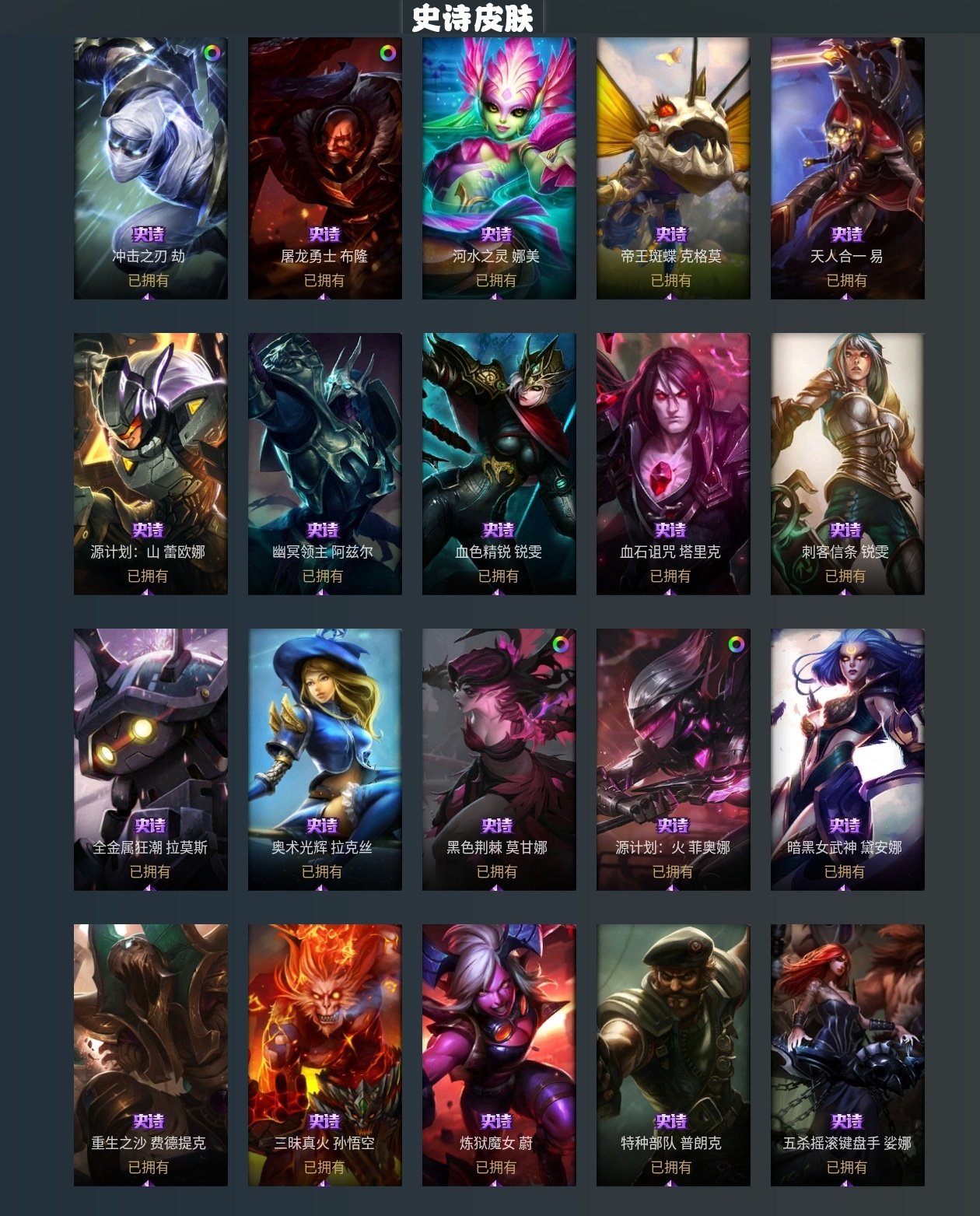Screen dimensions: 980x1216
Task: Click the 史诗 badge on 血石诅咒 塔里克
Action: [x=670, y=530]
